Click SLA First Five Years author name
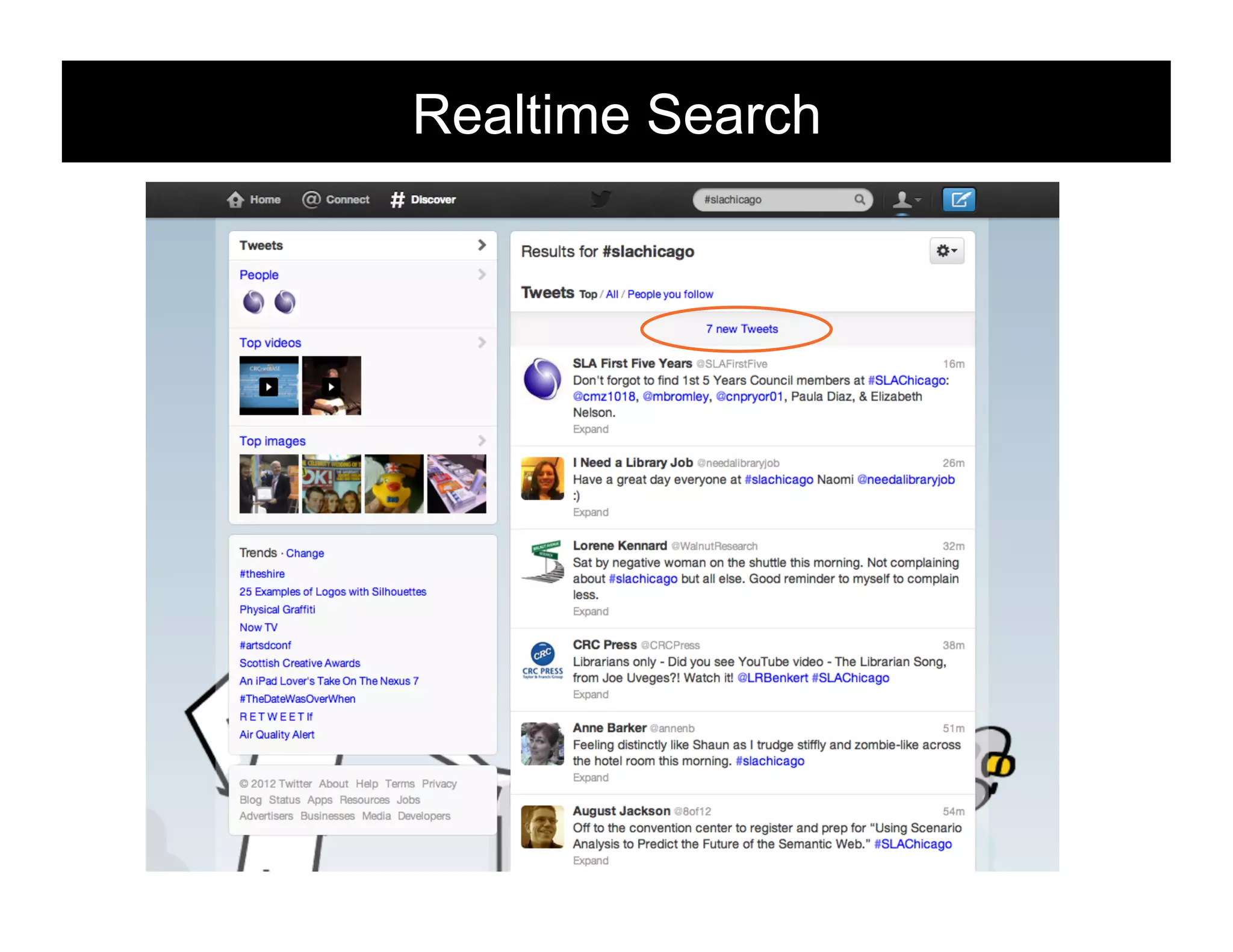This screenshot has width=1233, height=952. (632, 363)
